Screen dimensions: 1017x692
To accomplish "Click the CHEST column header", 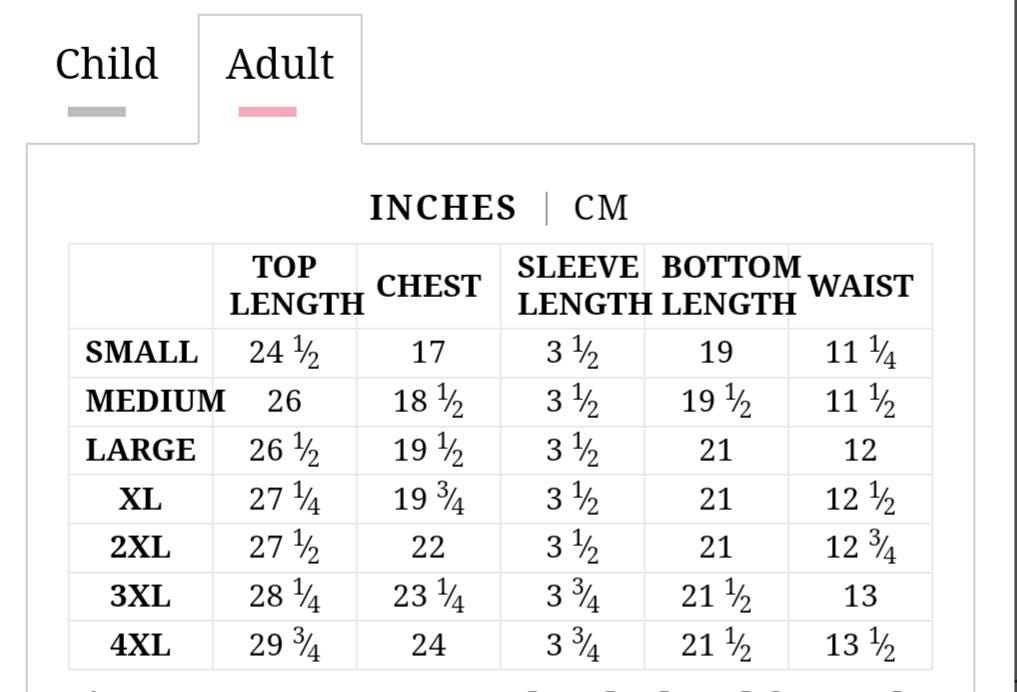I will click(x=429, y=286).
